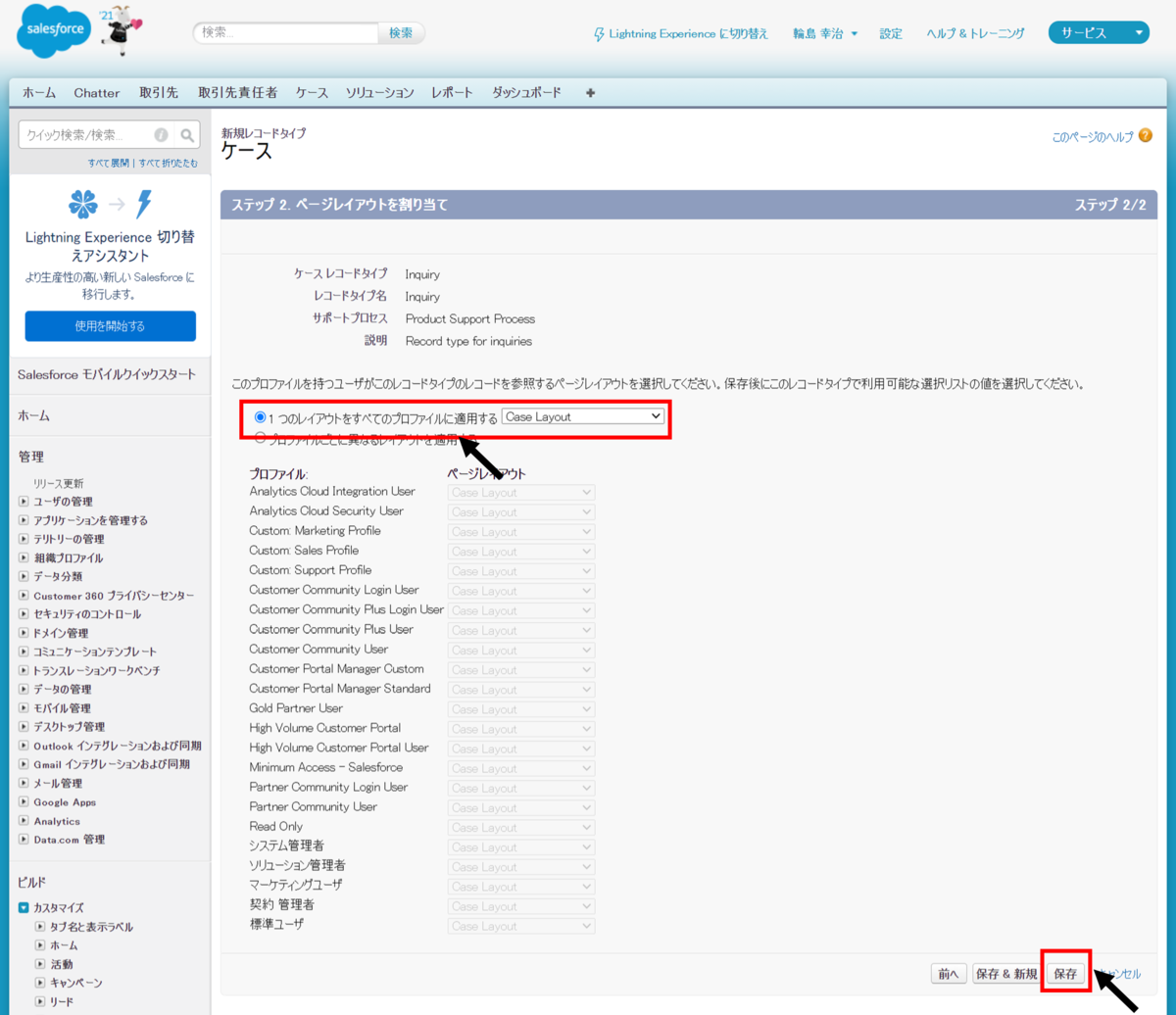Screen dimensions: 1176x1015
Task: Expand アプリケーションを管理する node
Action: [24, 520]
